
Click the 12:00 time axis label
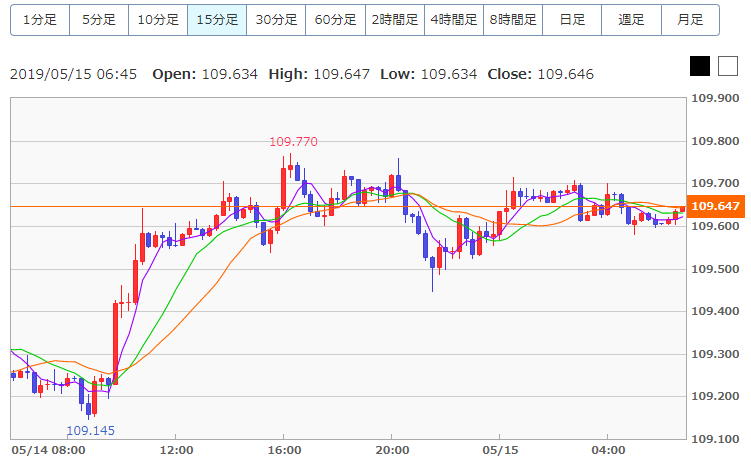(x=176, y=451)
